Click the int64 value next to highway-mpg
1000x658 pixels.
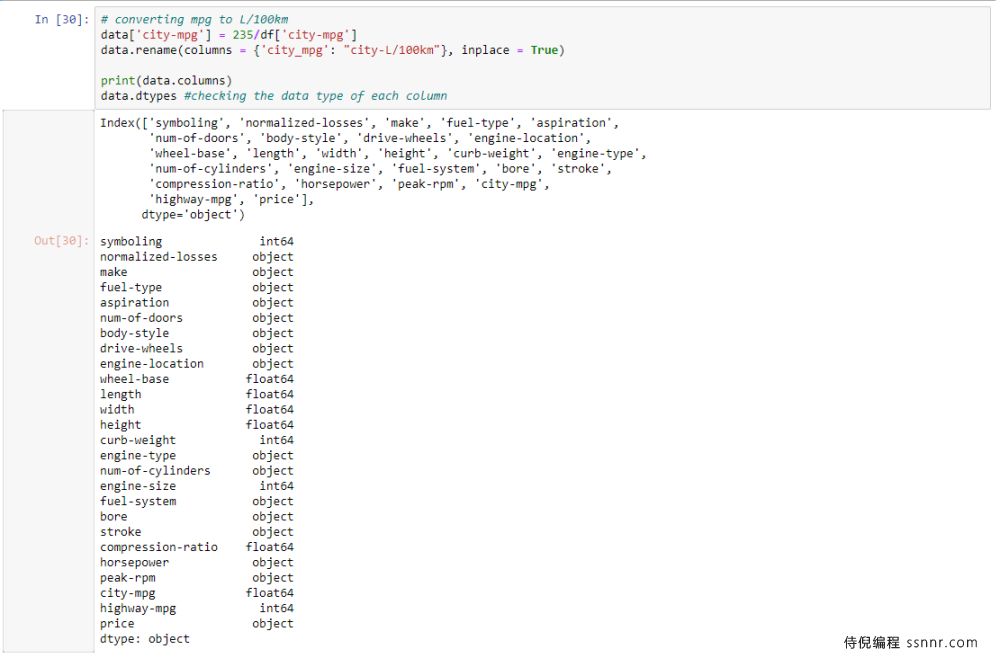pyautogui.click(x=276, y=609)
